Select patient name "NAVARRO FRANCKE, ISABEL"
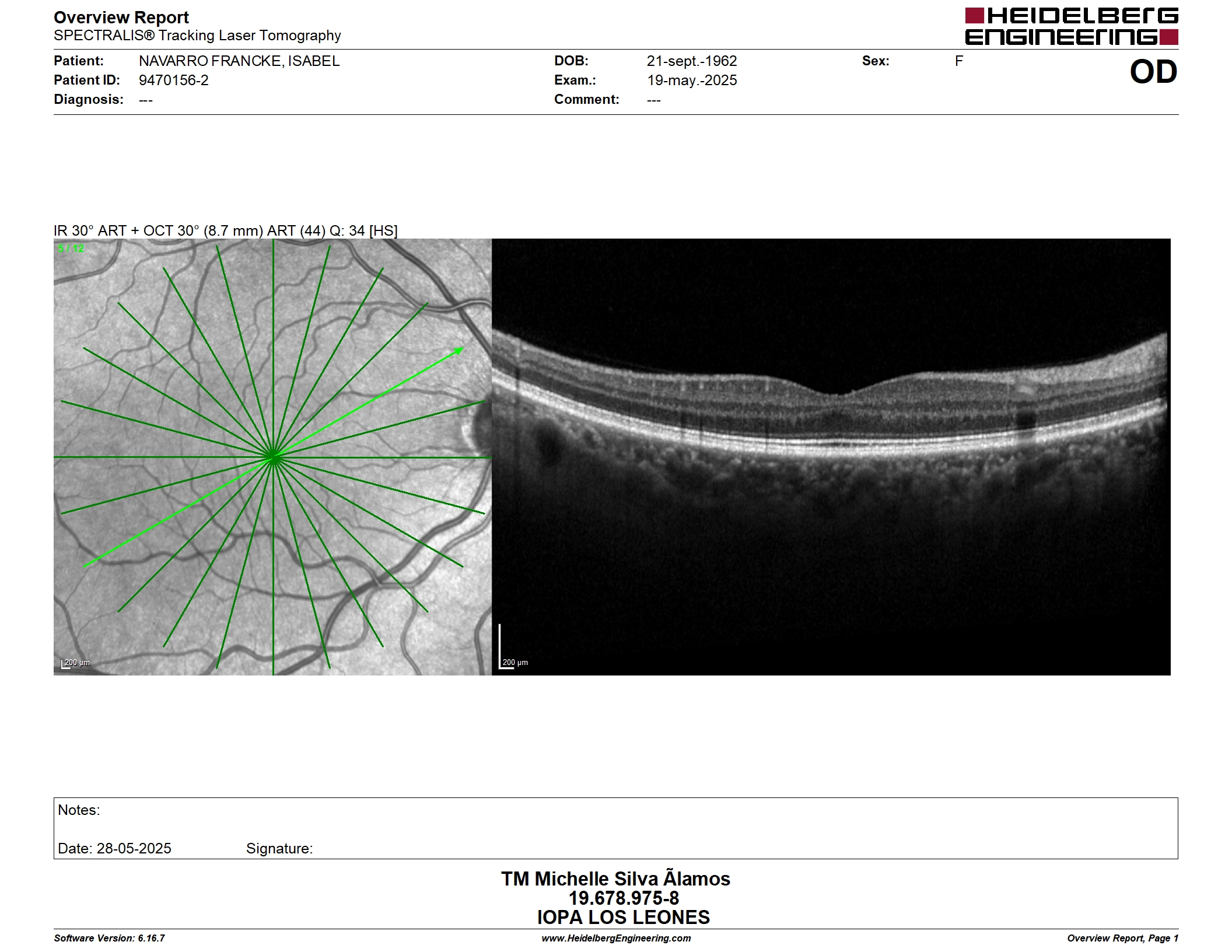Screen dimensions: 1232x952 239,61
